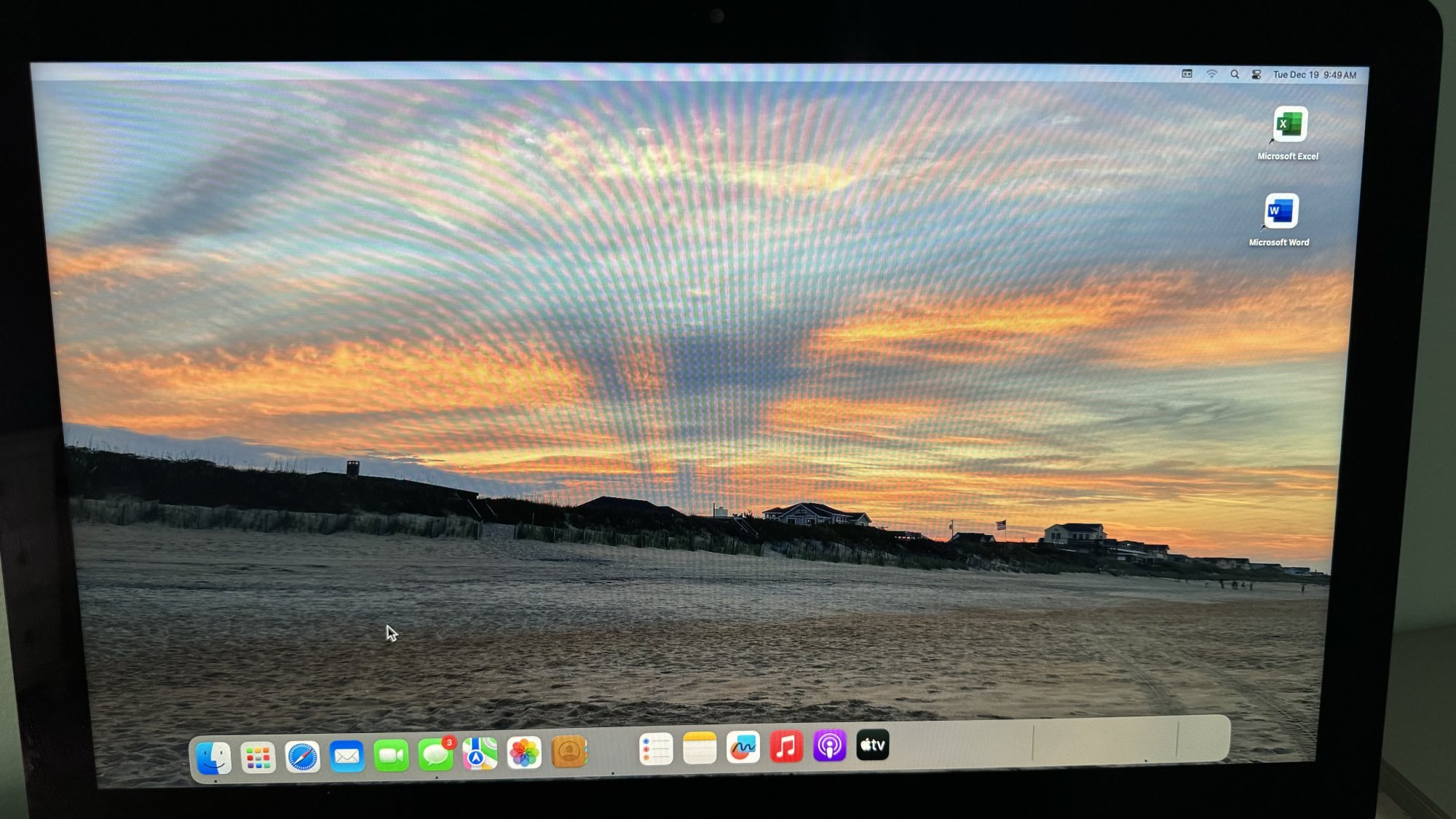Open the Wi-Fi status menu
The height and width of the screenshot is (819, 1456).
pyautogui.click(x=1211, y=74)
